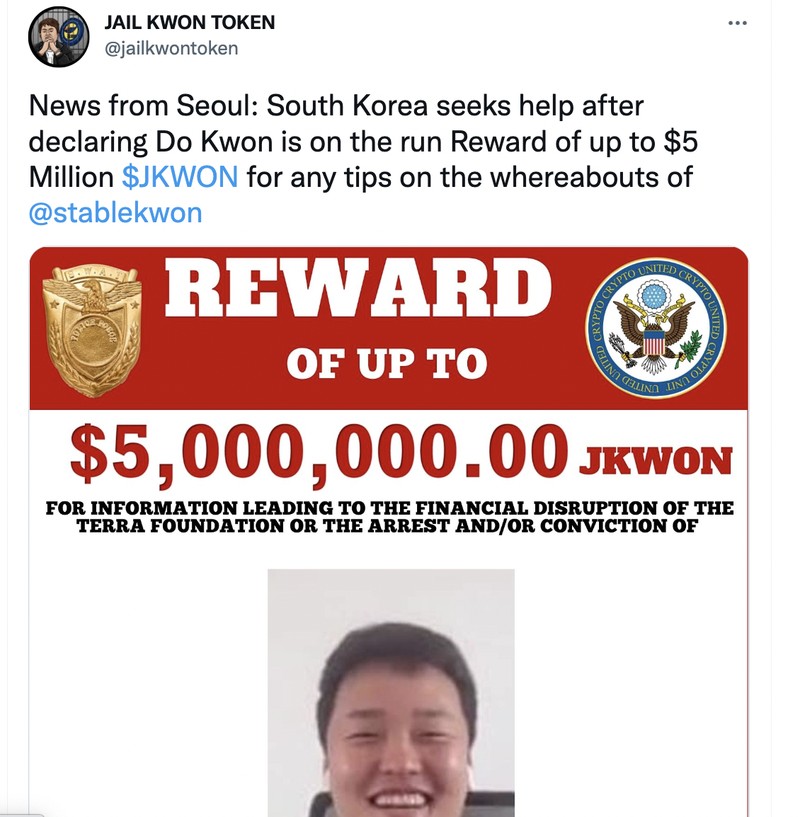The image size is (800, 817).
Task: Click the United Crypto eagle seal
Action: click(656, 328)
